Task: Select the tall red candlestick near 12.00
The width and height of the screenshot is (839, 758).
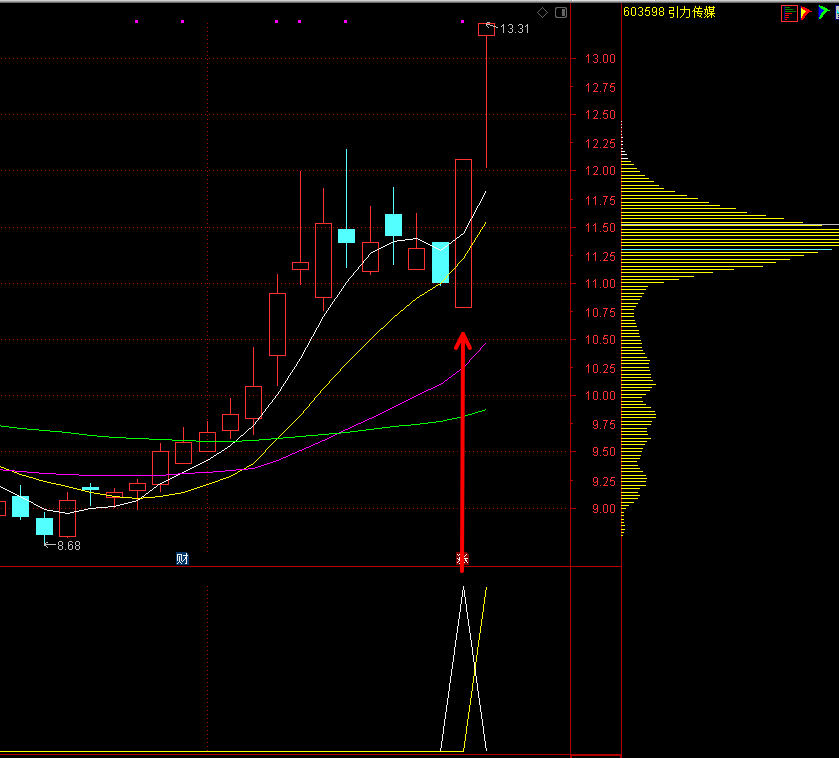Action: coord(463,233)
